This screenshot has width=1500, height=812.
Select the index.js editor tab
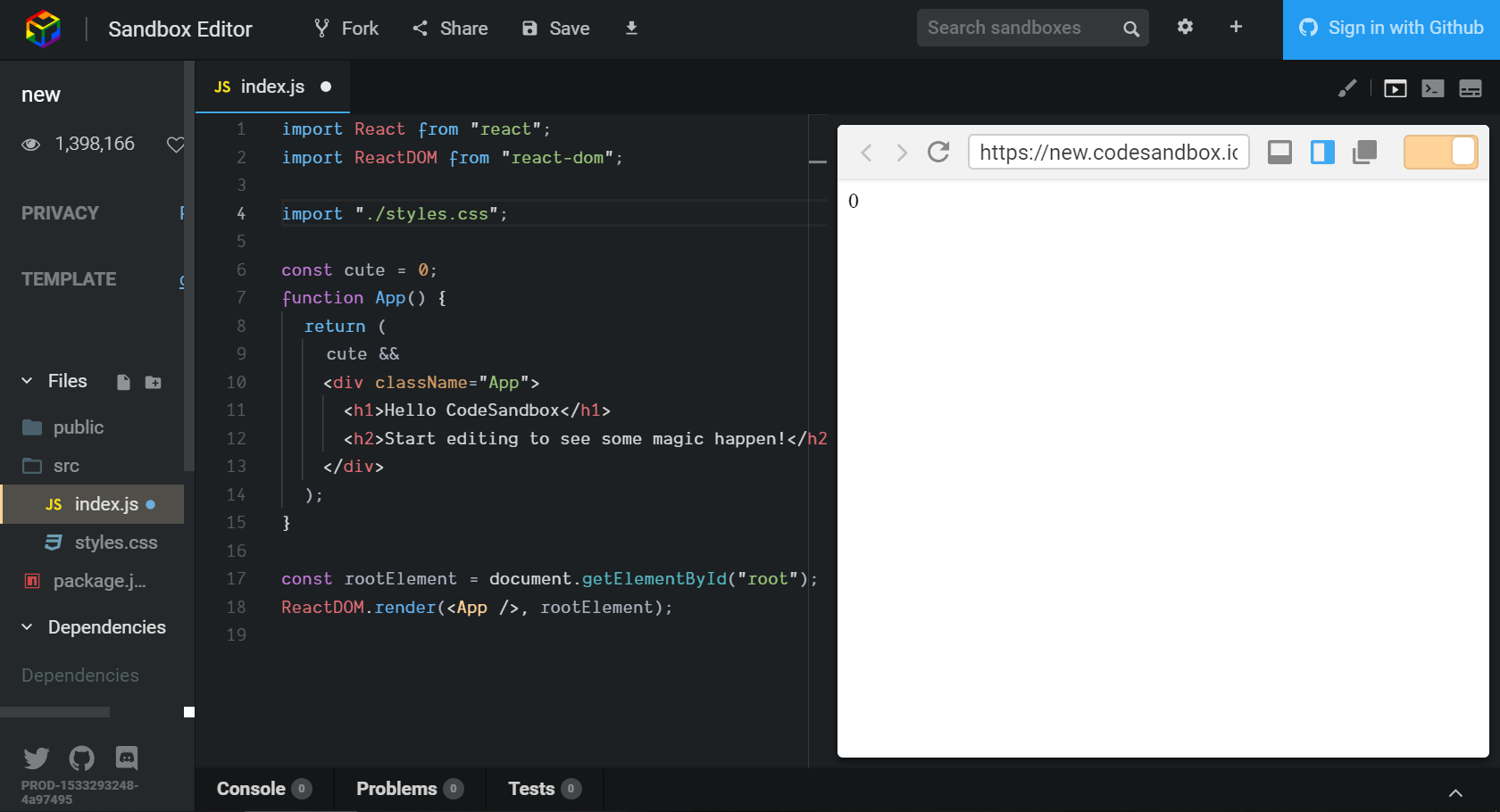[x=271, y=87]
